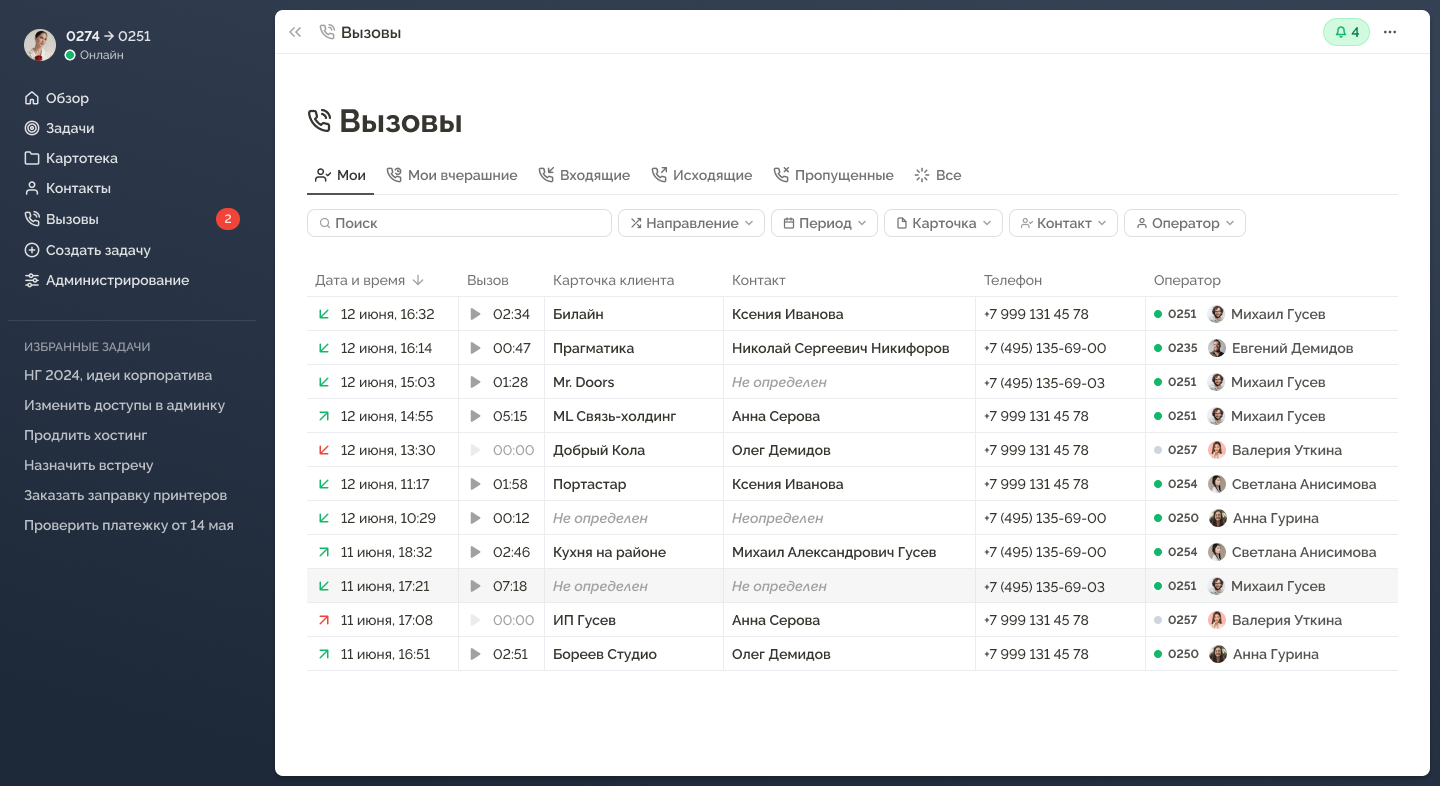Switch to the Входящие tab

584,175
